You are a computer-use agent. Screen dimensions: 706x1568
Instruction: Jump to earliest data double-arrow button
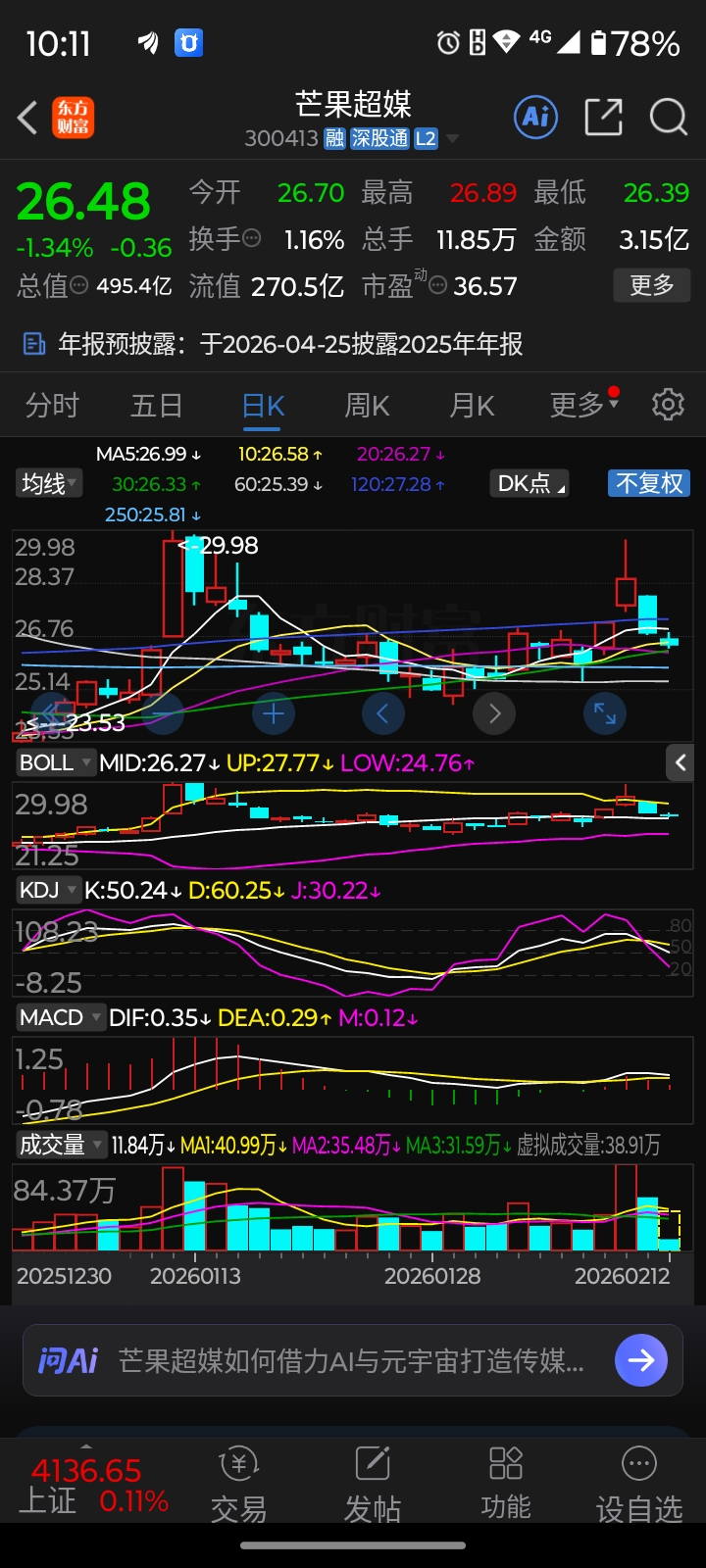52,713
